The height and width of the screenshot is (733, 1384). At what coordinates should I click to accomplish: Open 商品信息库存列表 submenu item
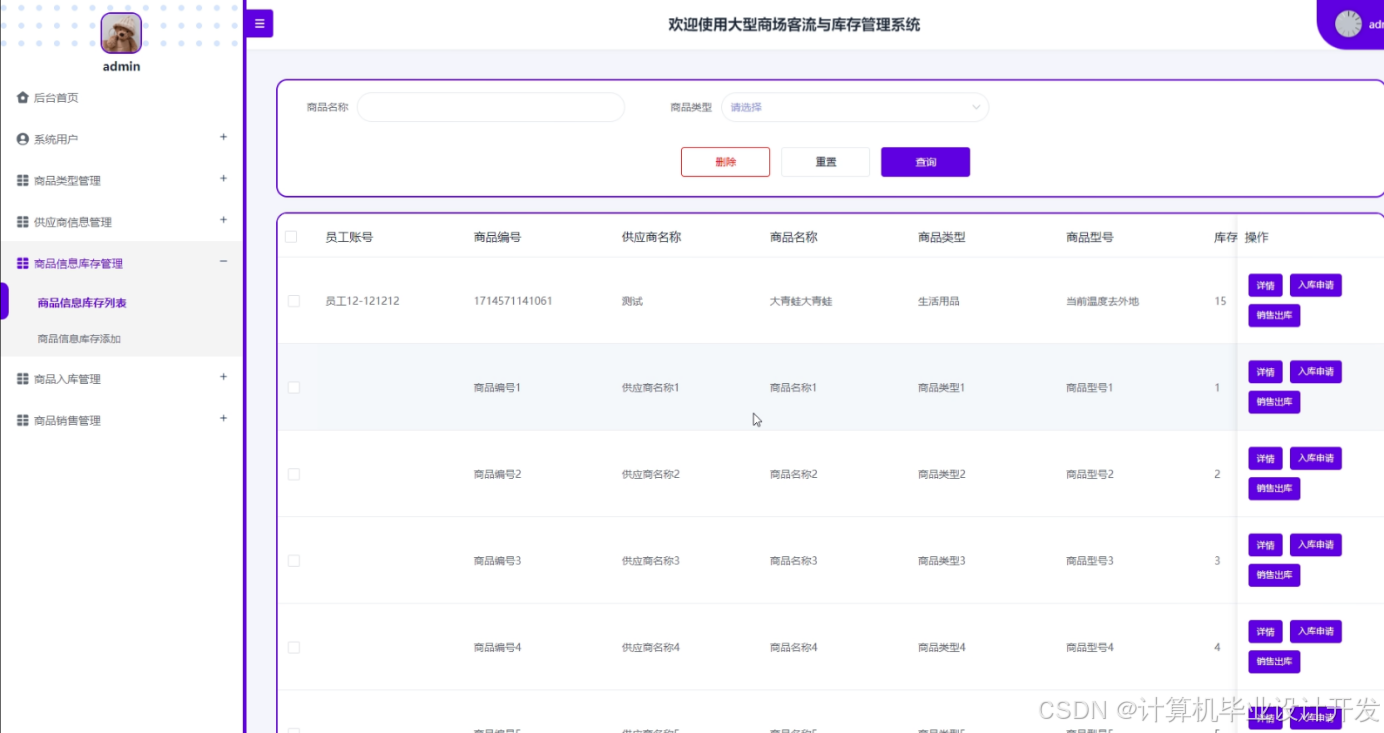(82, 303)
